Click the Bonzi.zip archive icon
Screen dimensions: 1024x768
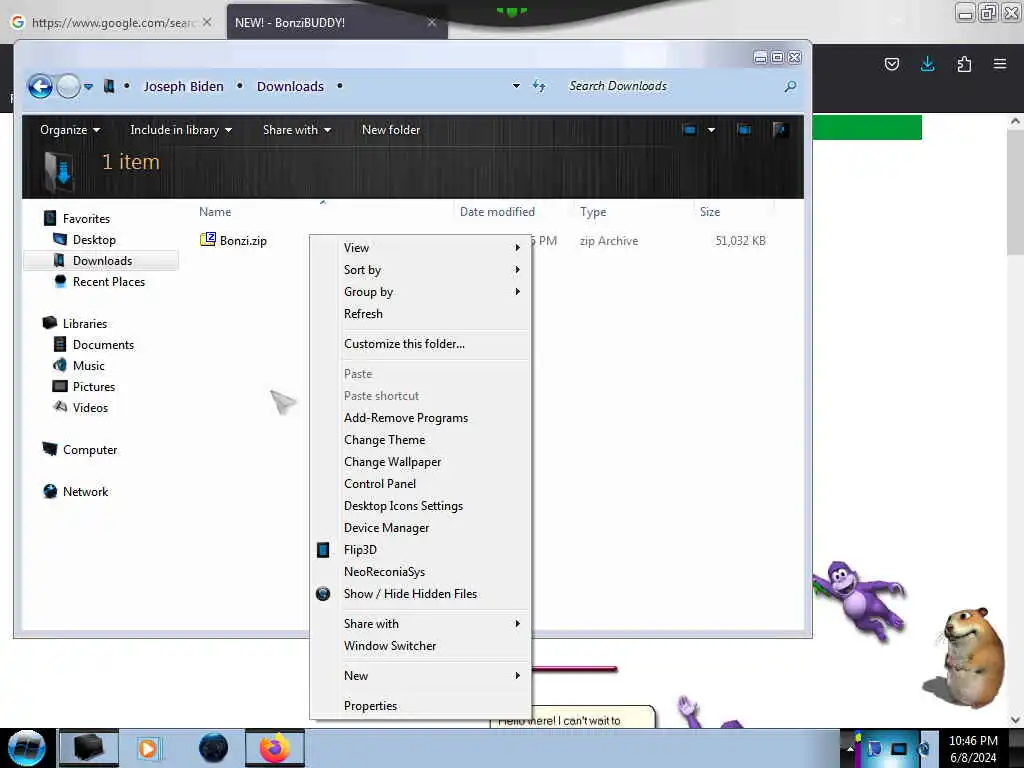[x=208, y=240]
